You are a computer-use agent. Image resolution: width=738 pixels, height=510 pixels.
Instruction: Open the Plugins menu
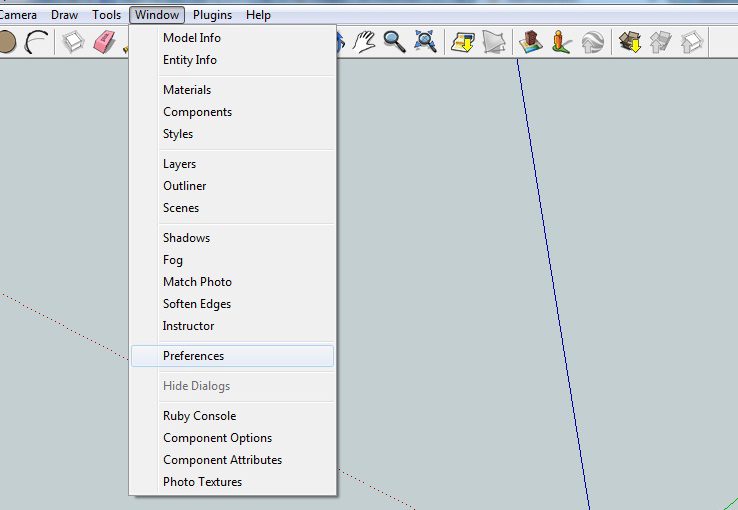pos(212,15)
